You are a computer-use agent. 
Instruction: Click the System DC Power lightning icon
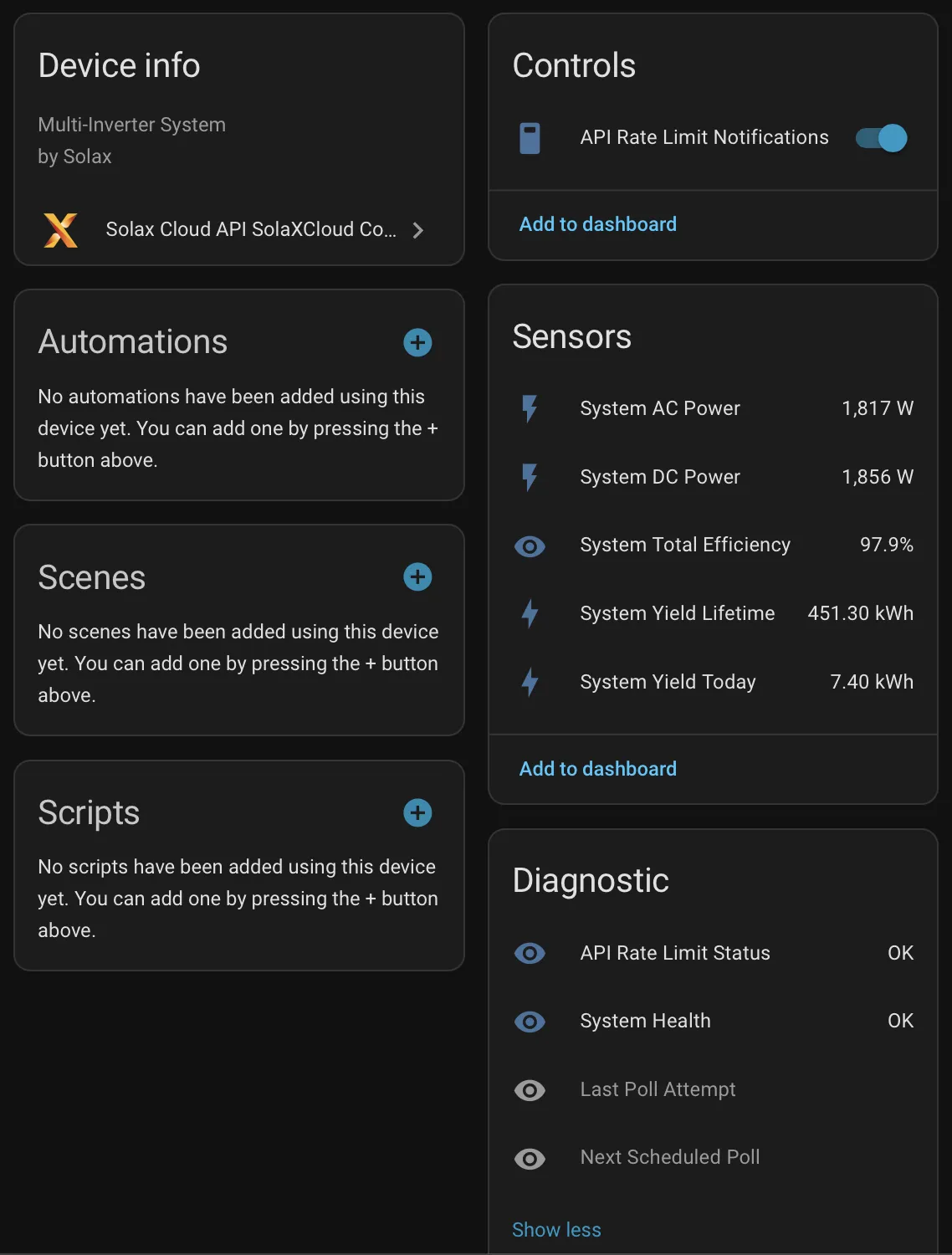tap(530, 477)
